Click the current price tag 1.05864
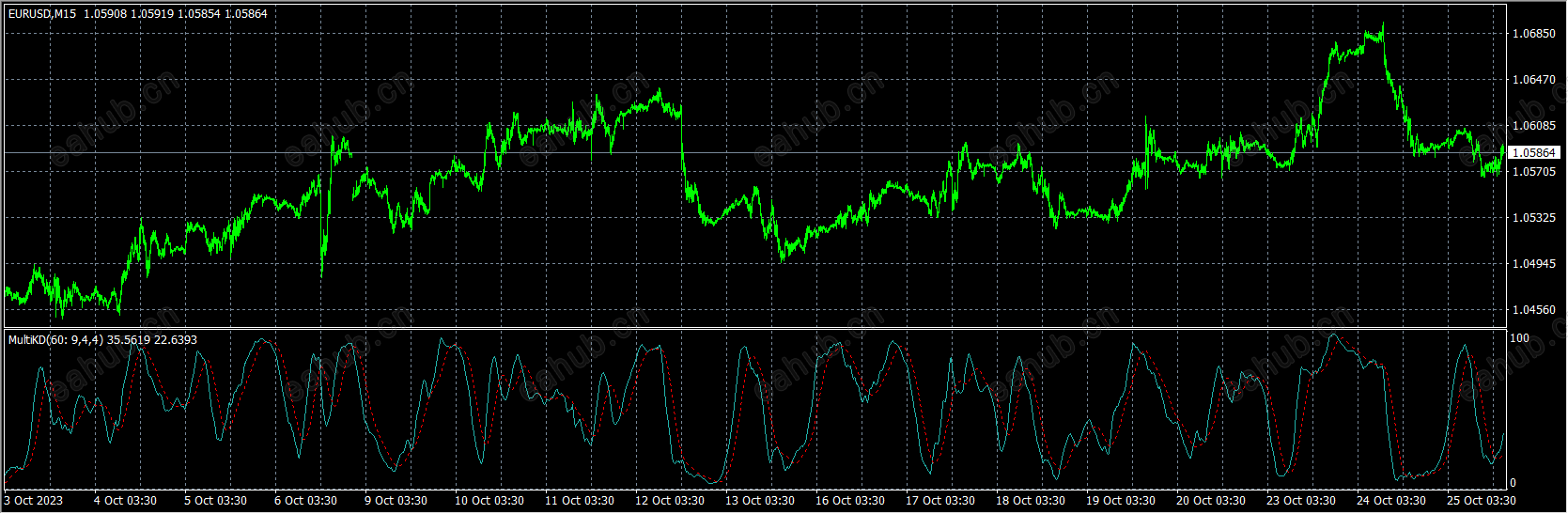The image size is (1568, 514). tap(1534, 152)
